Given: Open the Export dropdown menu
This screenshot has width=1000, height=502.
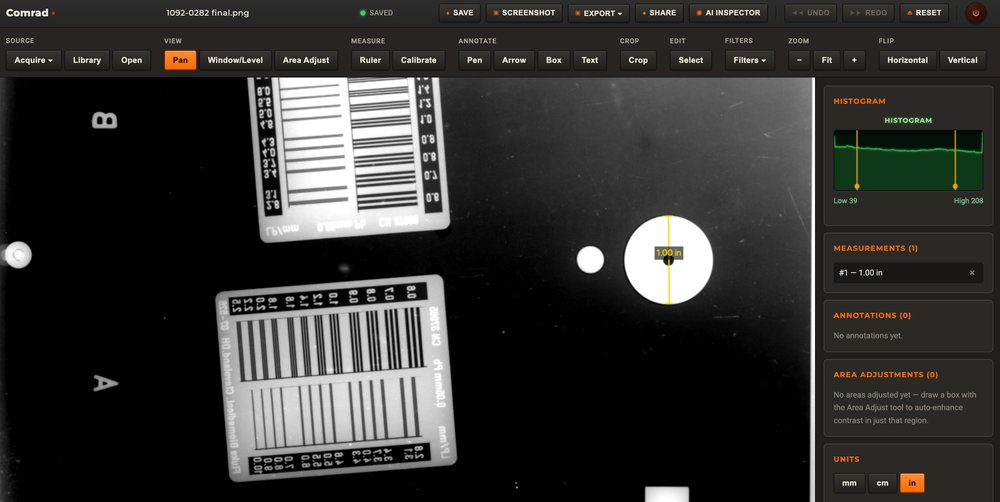Looking at the screenshot, I should click(x=598, y=13).
